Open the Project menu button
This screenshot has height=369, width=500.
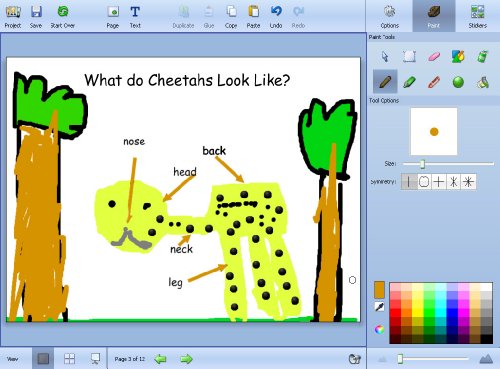13,17
